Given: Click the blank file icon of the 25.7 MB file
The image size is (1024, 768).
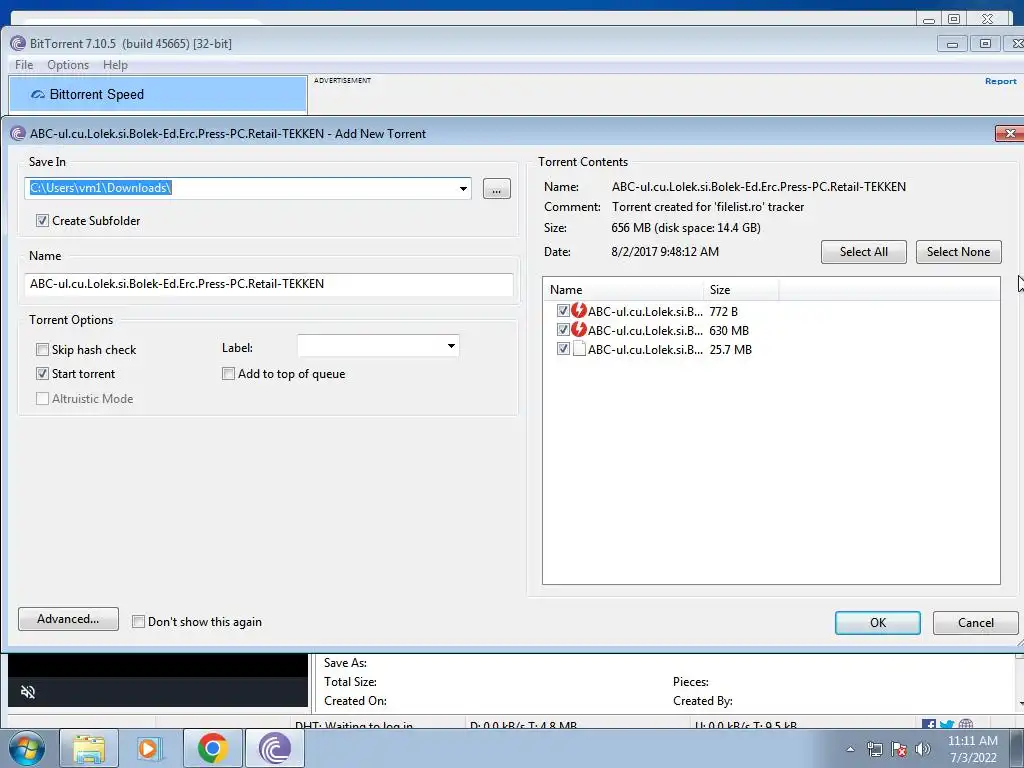Looking at the screenshot, I should coord(579,349).
